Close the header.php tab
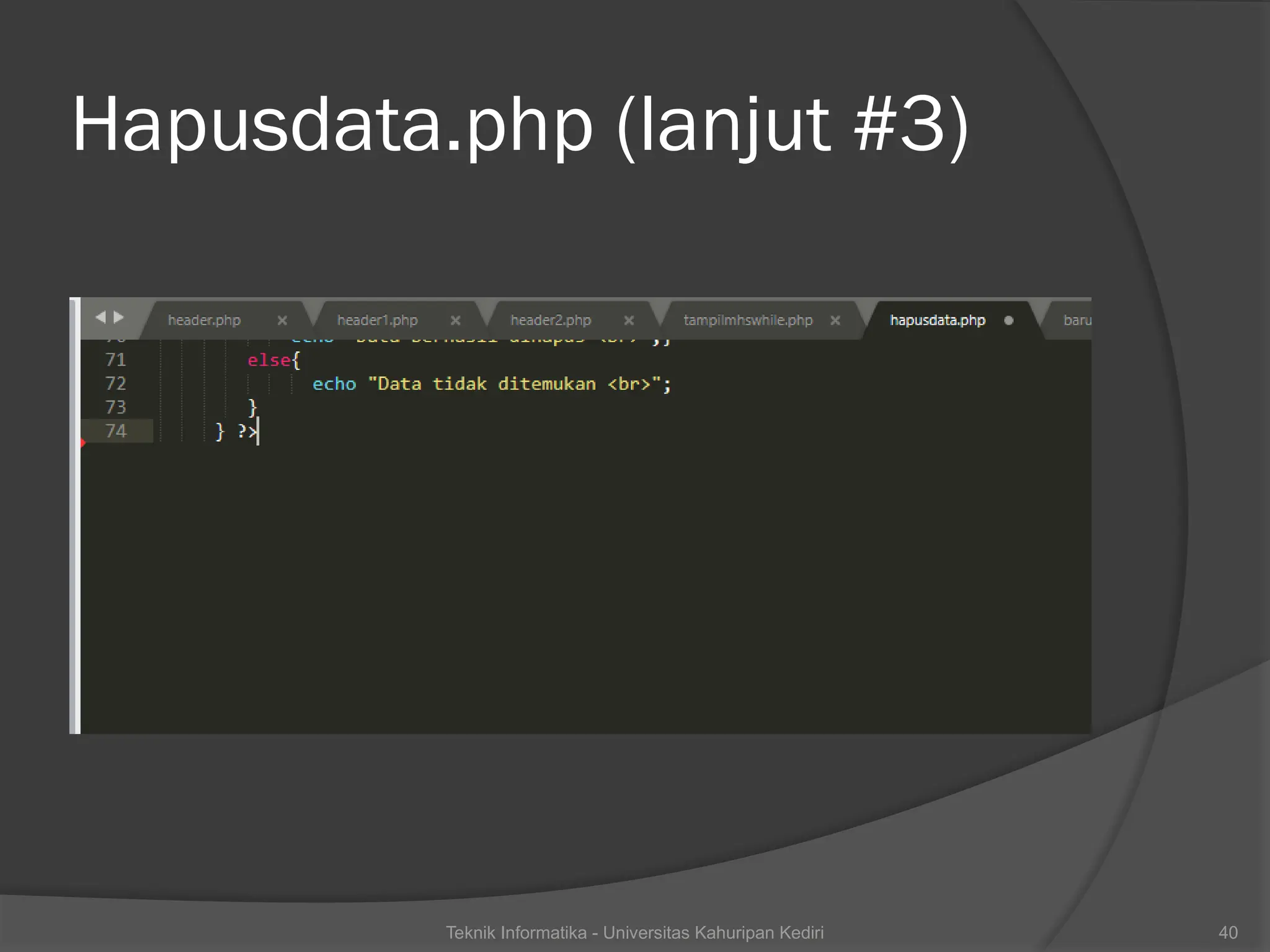Screen dimensions: 1270x952 (282, 320)
